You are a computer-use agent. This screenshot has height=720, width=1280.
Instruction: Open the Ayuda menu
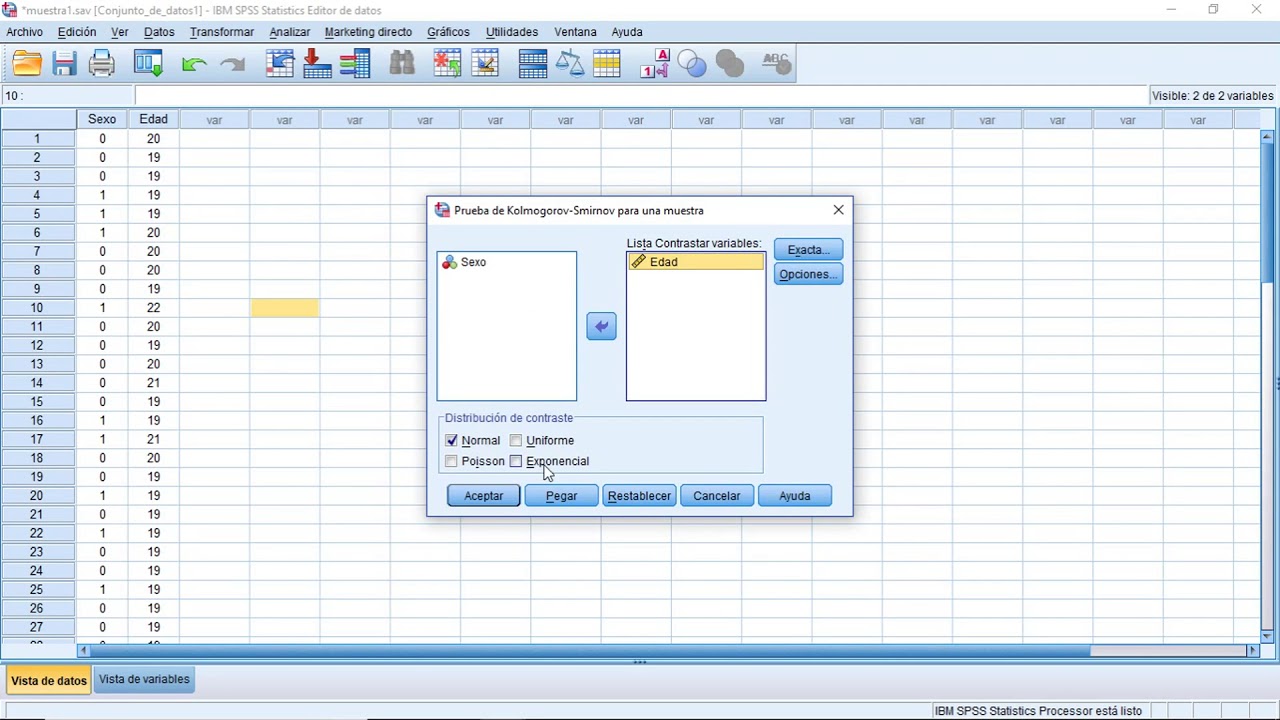[627, 32]
